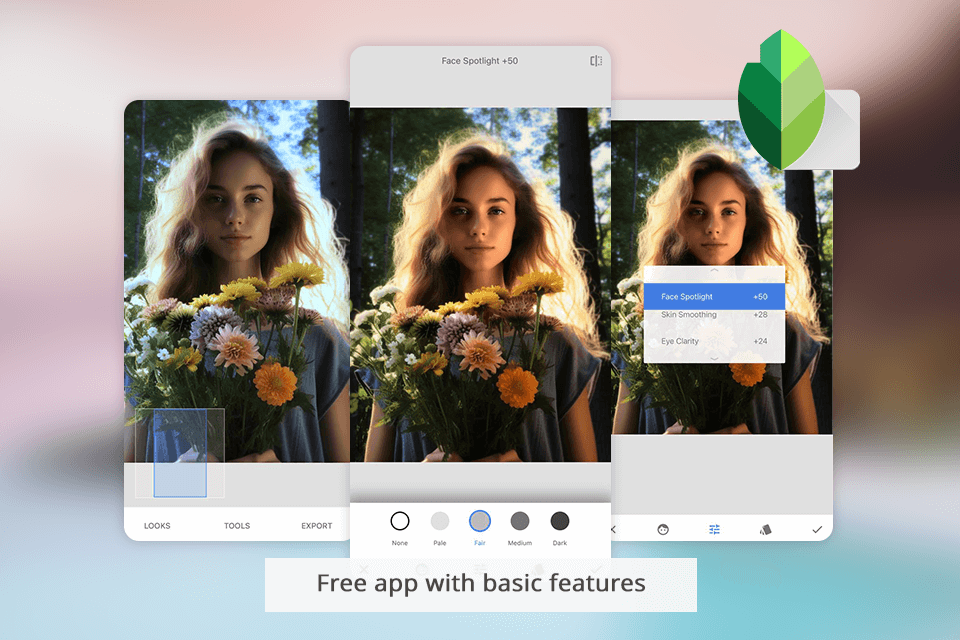Select the Fair skin tone swatch
The image size is (960, 640).
coord(479,521)
